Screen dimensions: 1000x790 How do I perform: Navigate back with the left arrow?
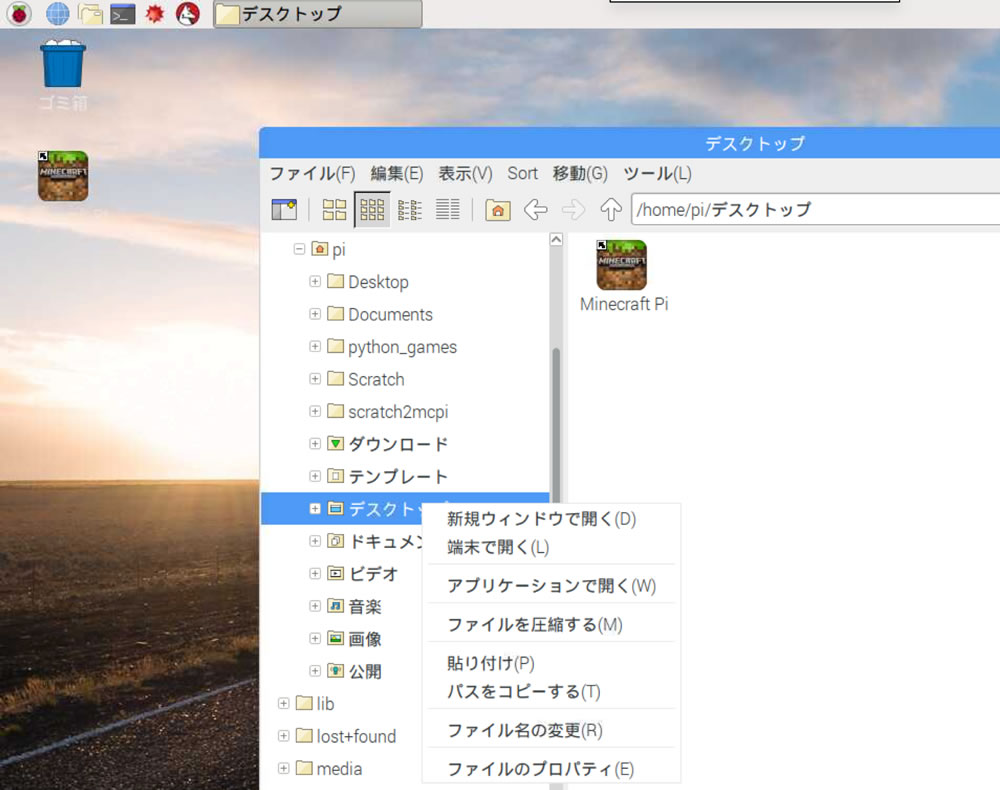click(535, 209)
